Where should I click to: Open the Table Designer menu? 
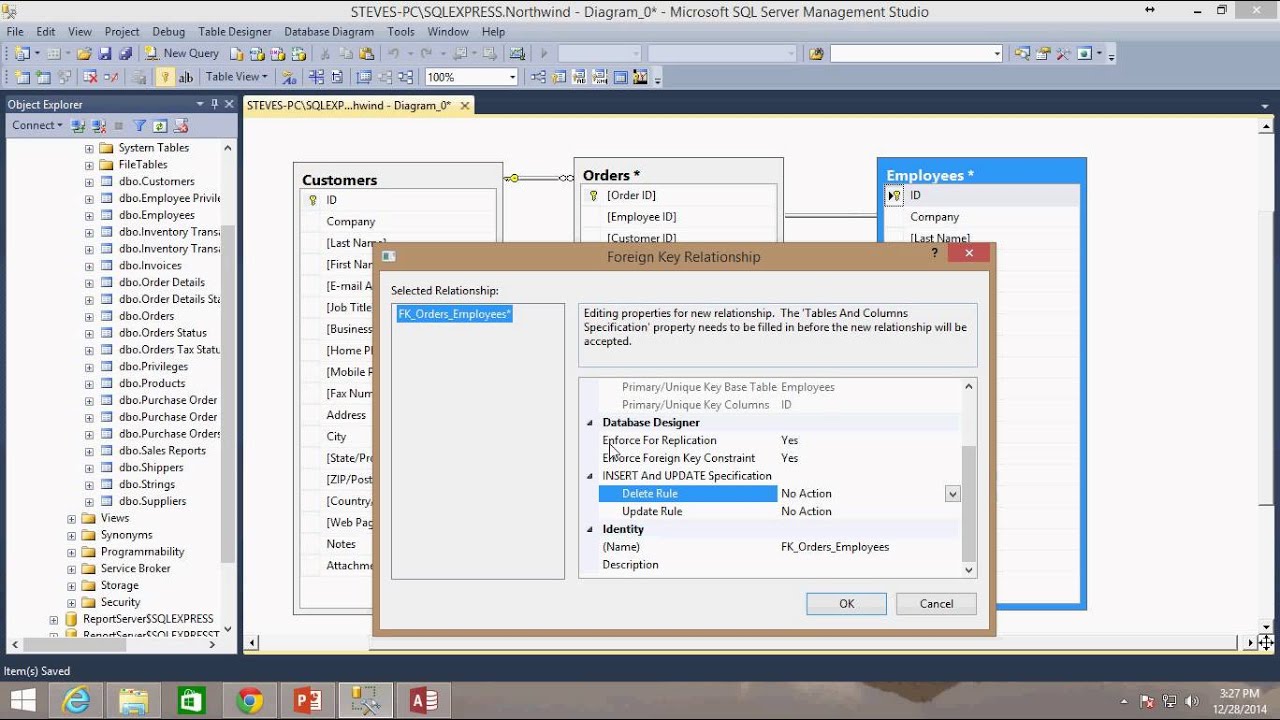tap(235, 32)
